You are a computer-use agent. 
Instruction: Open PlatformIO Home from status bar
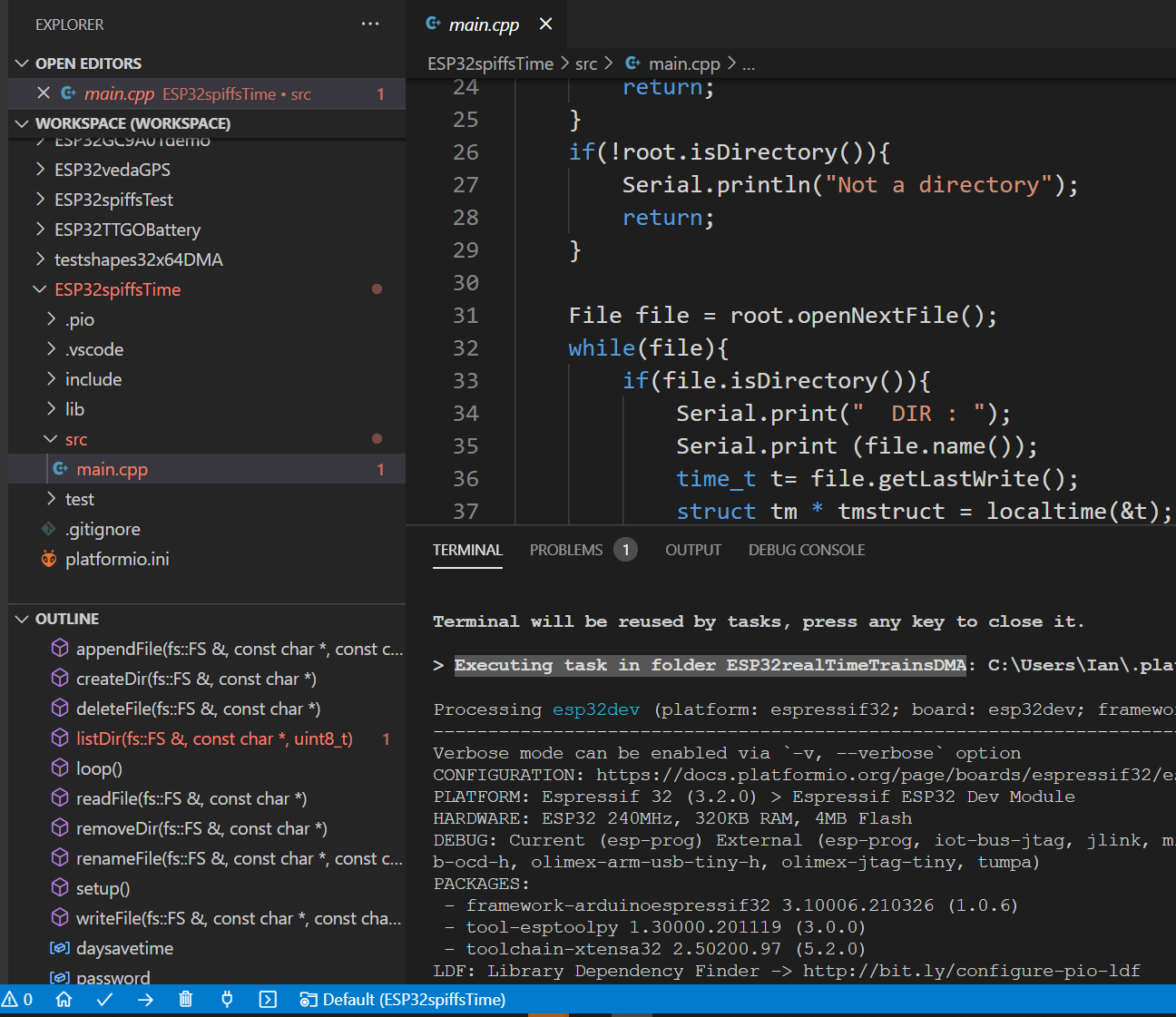pos(64,999)
